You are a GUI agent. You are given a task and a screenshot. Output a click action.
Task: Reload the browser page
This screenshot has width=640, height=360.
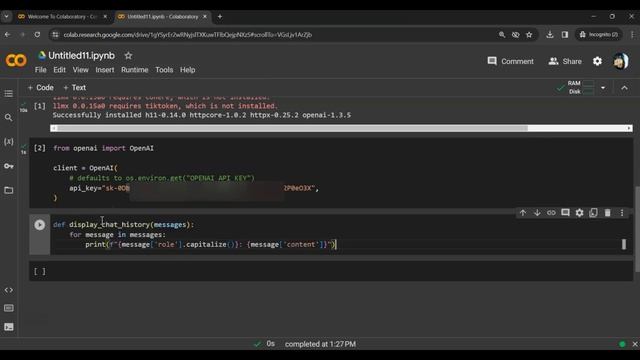[x=37, y=35]
